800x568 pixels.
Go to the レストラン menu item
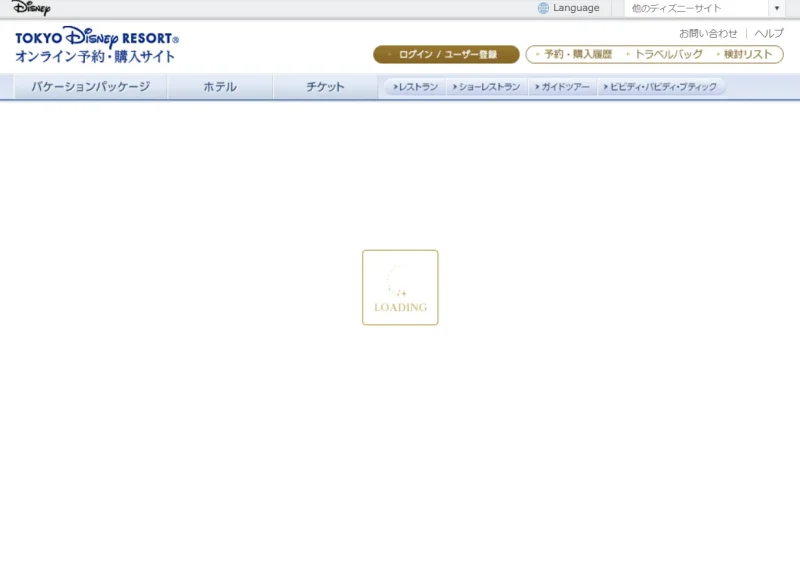[415, 87]
